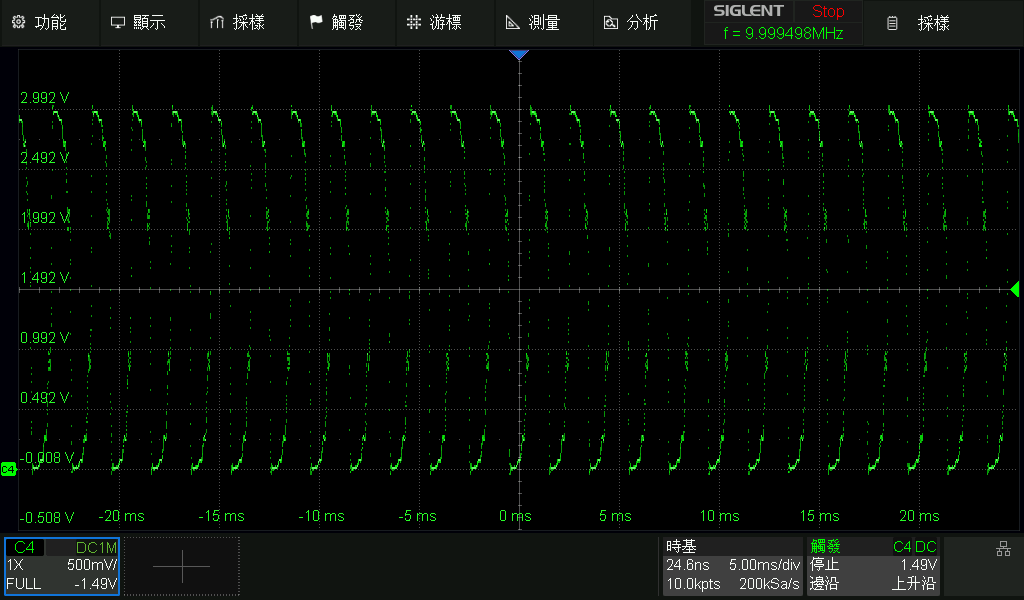Click the 上升沿 rising edge label
This screenshot has width=1024, height=600.
(x=914, y=583)
